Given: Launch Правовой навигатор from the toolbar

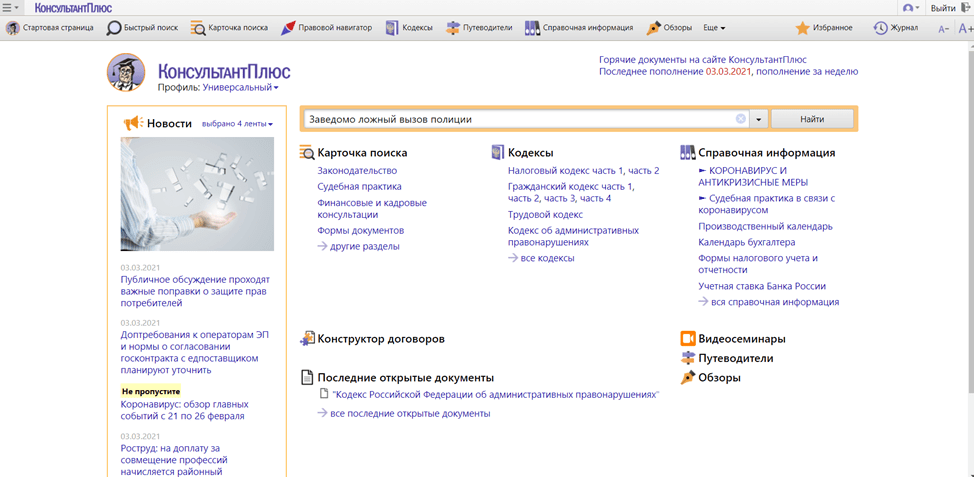Looking at the screenshot, I should [325, 28].
